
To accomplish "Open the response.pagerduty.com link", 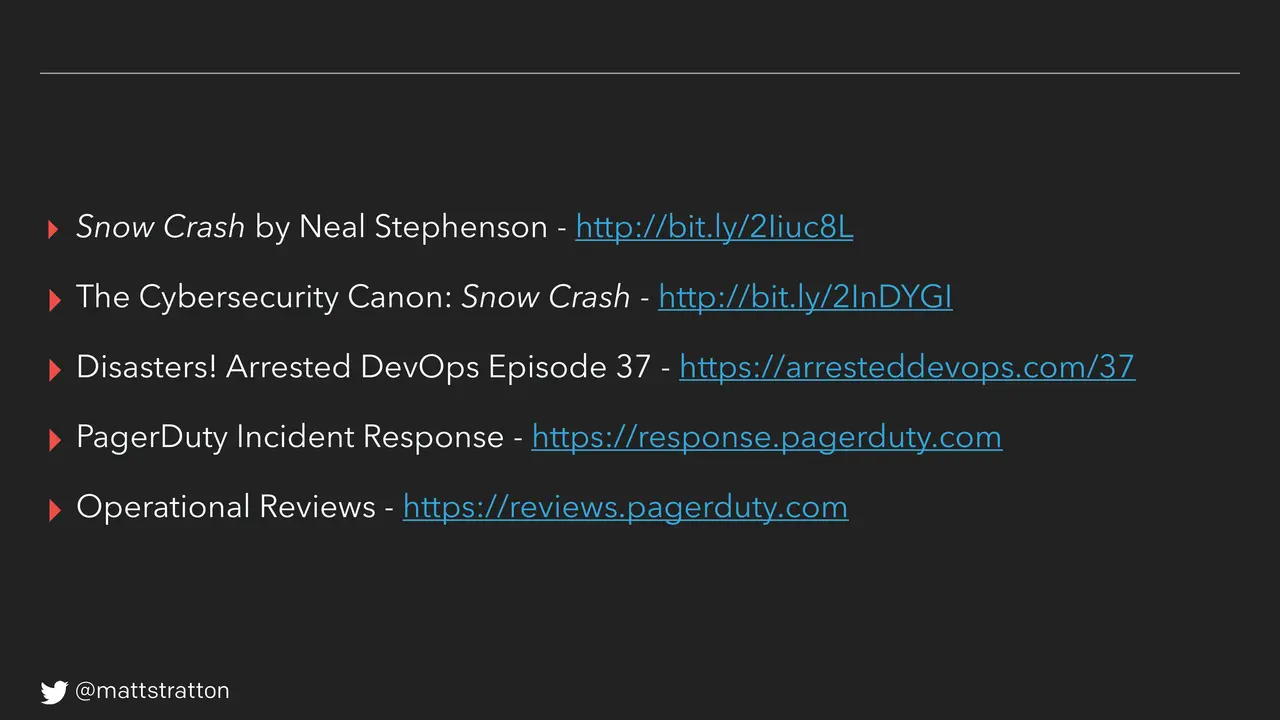I will (x=766, y=437).
